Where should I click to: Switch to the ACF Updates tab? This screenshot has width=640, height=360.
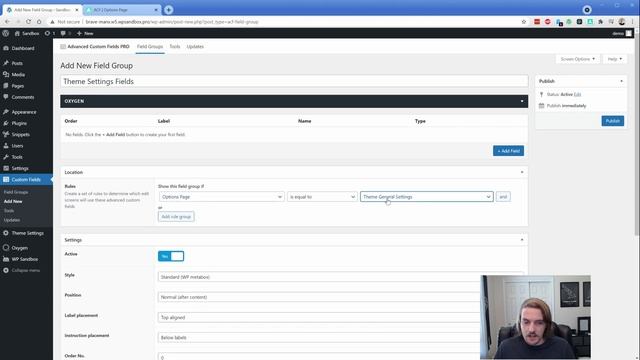195,47
